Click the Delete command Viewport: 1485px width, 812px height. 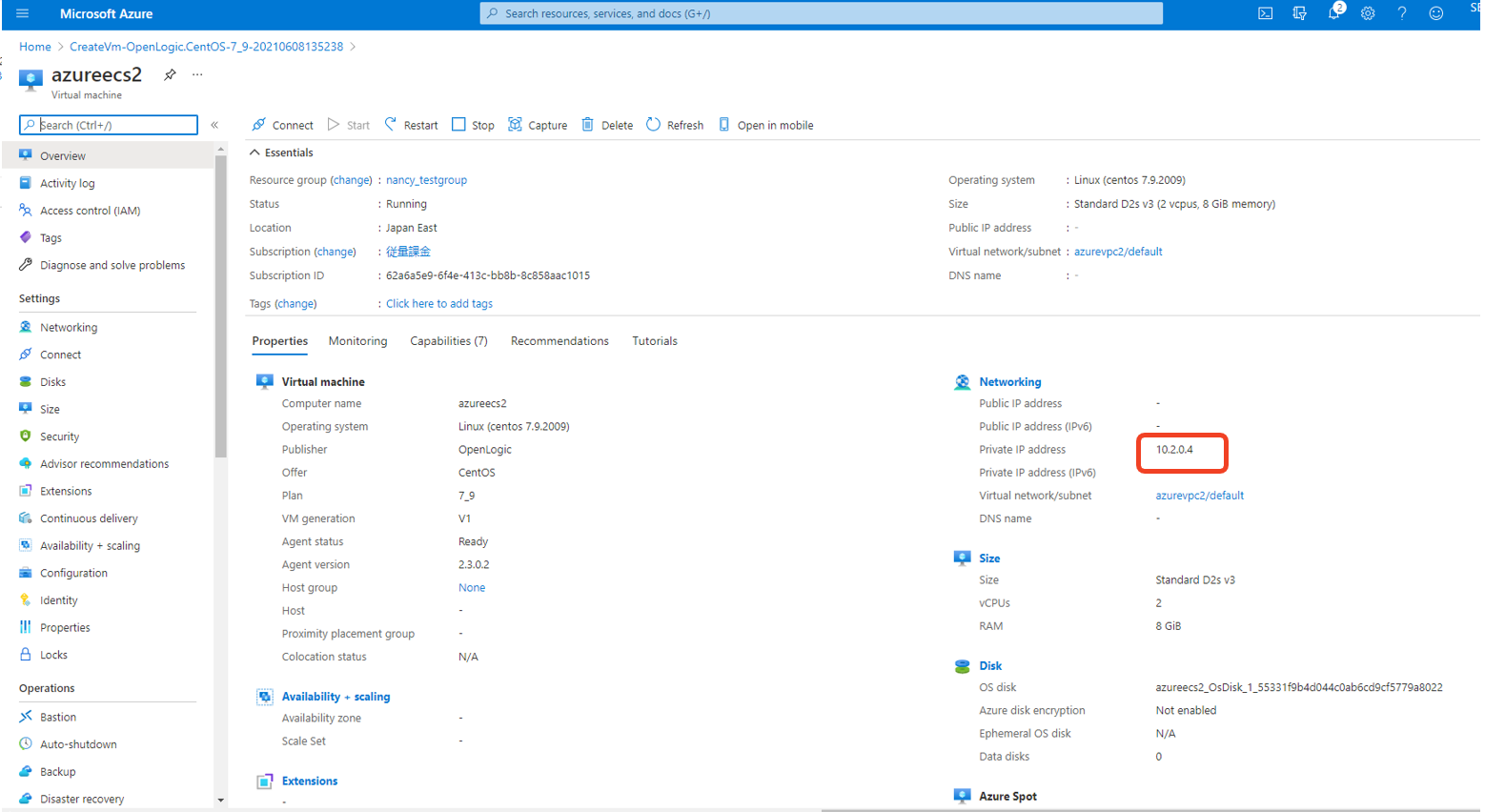(x=607, y=125)
